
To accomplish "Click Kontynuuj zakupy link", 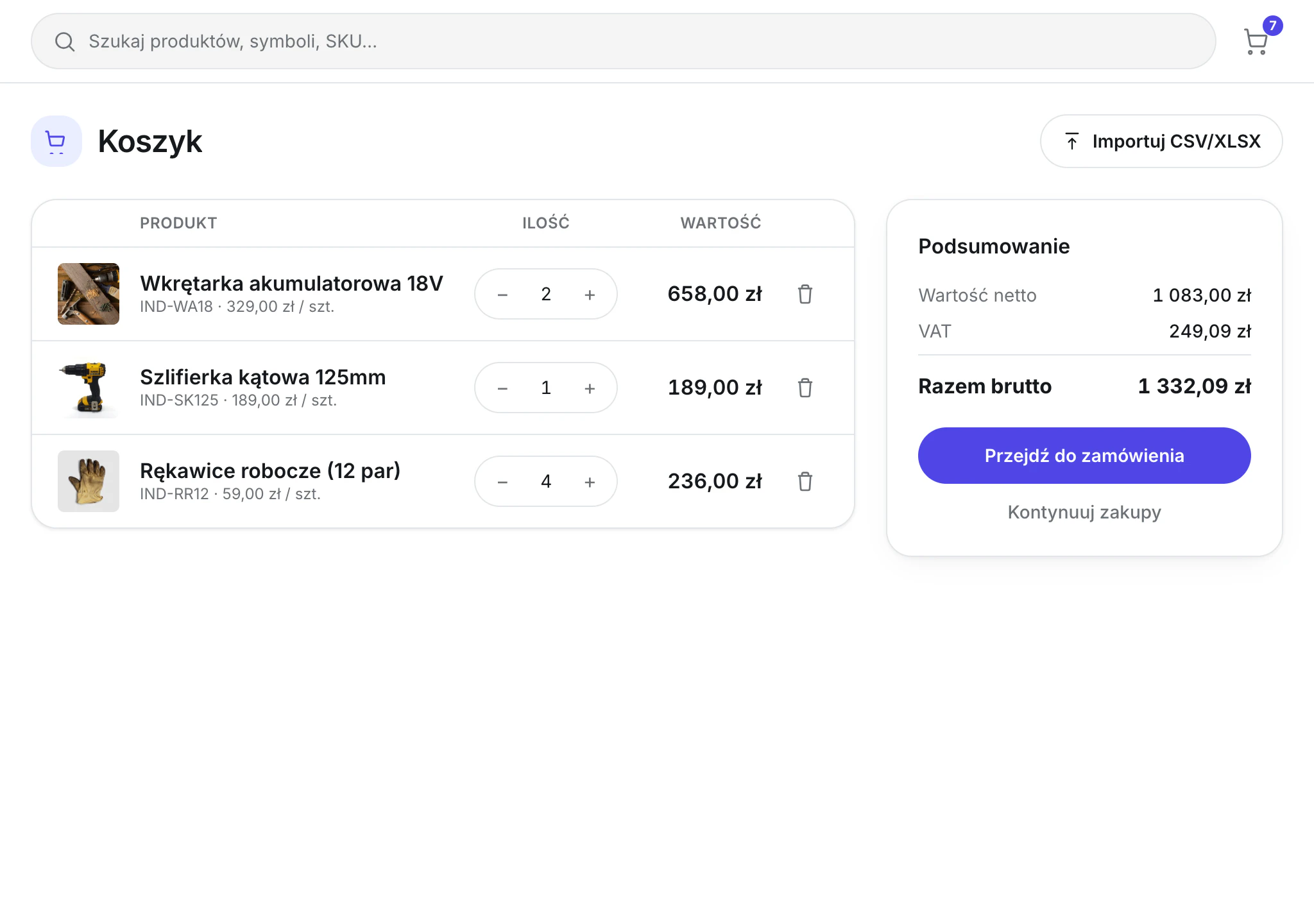I will [1084, 512].
